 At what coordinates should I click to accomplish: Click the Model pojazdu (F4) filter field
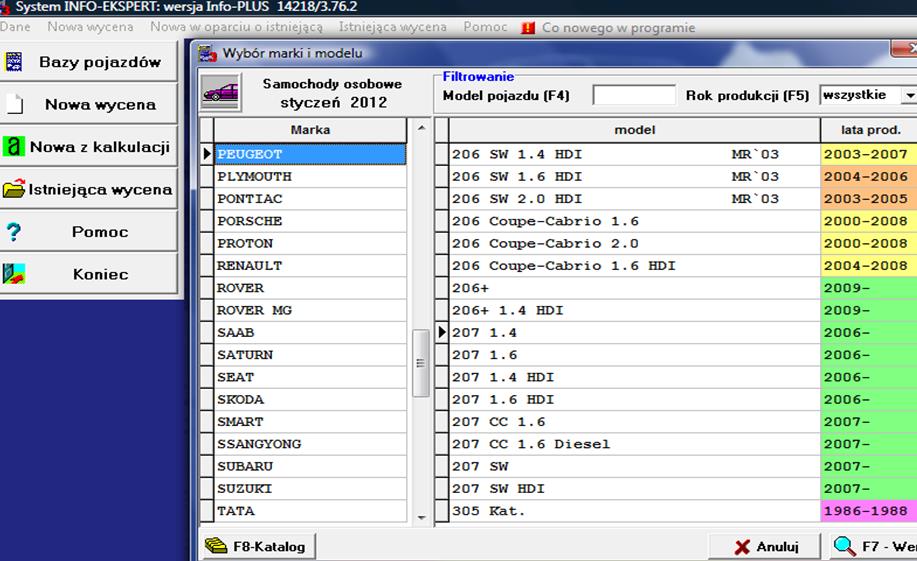pyautogui.click(x=634, y=95)
